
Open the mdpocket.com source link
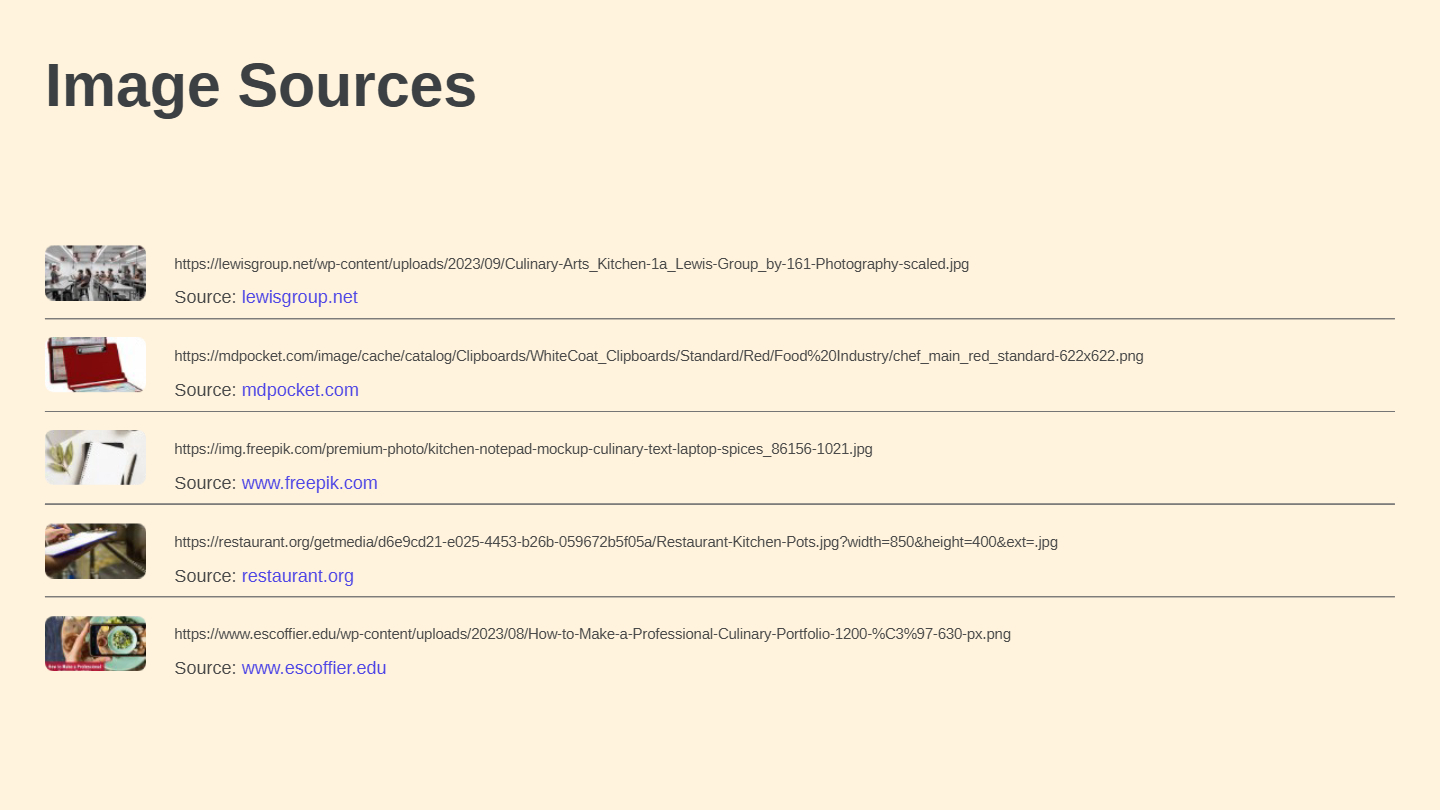click(300, 390)
